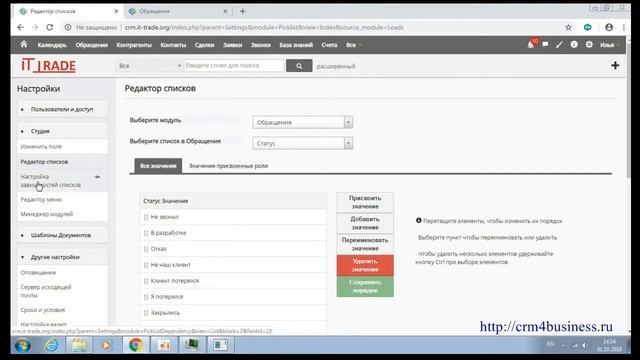This screenshot has height=360, width=640.
Task: Go to CRM home via house icon
Action: (24, 44)
